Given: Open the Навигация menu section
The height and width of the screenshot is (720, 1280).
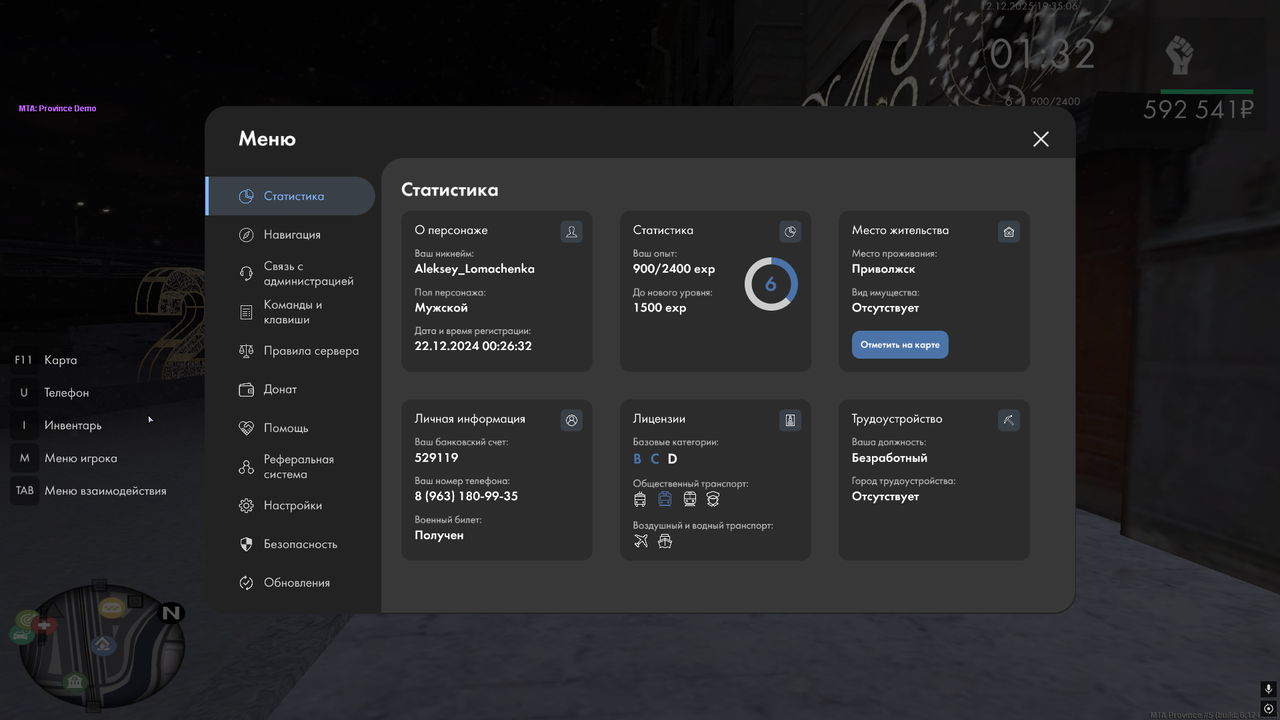Looking at the screenshot, I should (x=290, y=235).
